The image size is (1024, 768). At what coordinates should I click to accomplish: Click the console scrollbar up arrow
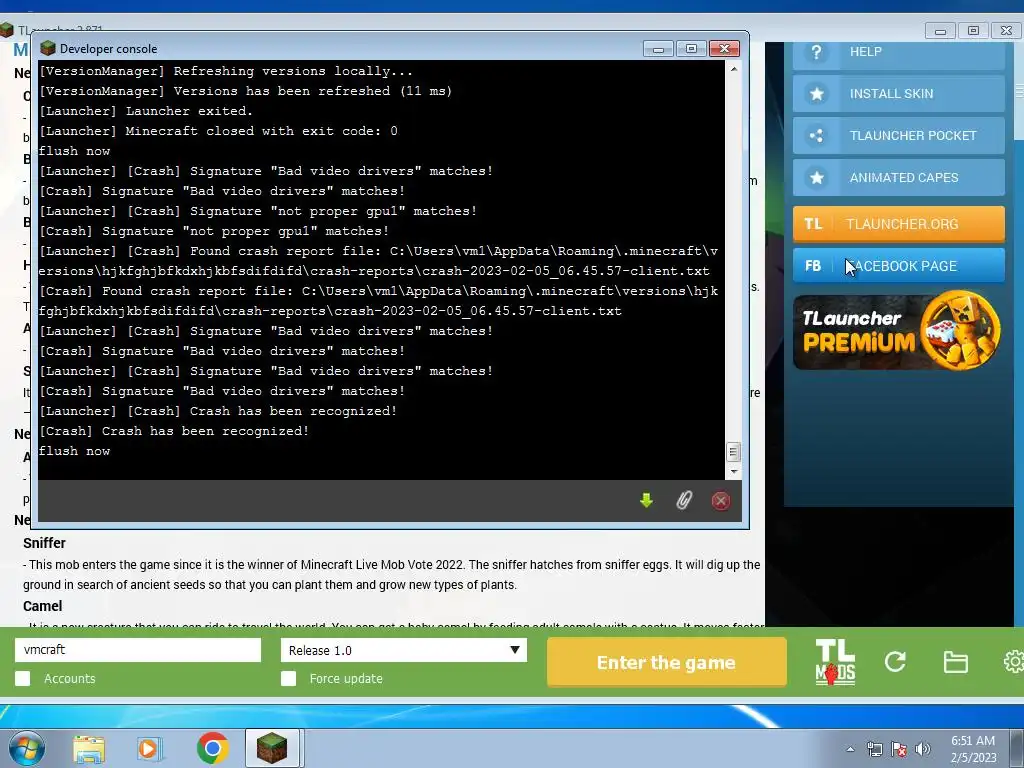point(733,69)
